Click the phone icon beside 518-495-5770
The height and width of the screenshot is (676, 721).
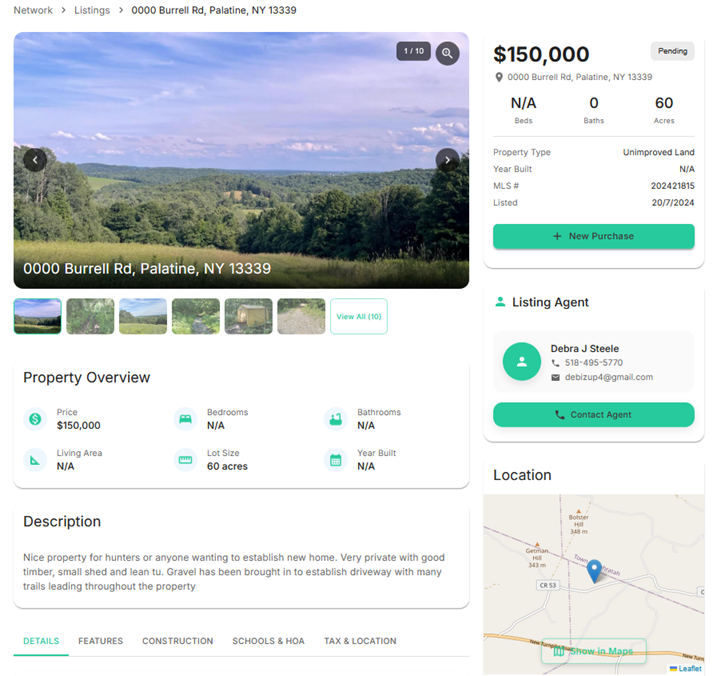click(556, 363)
